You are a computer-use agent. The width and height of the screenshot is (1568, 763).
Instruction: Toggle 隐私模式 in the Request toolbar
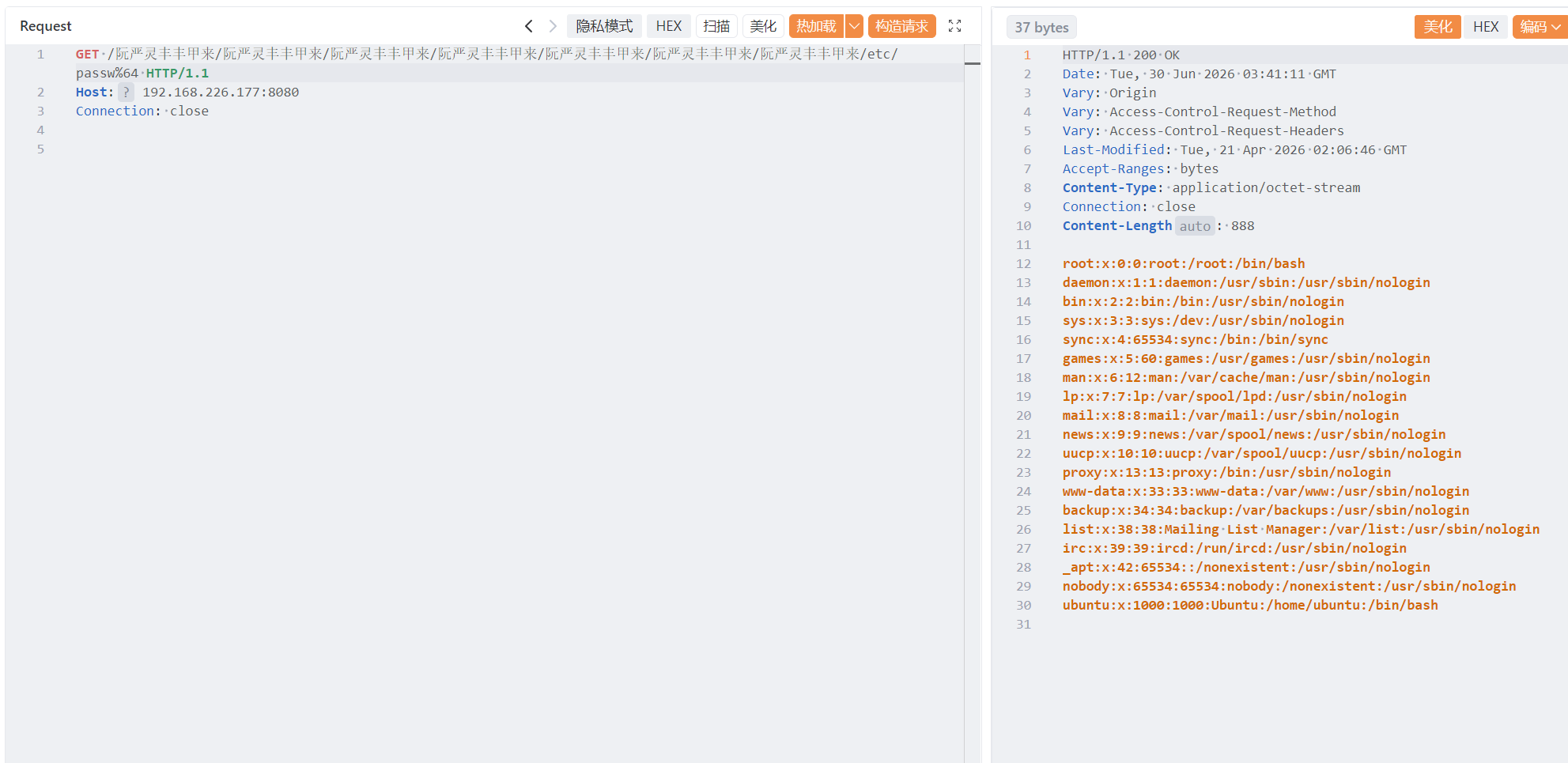click(x=604, y=26)
